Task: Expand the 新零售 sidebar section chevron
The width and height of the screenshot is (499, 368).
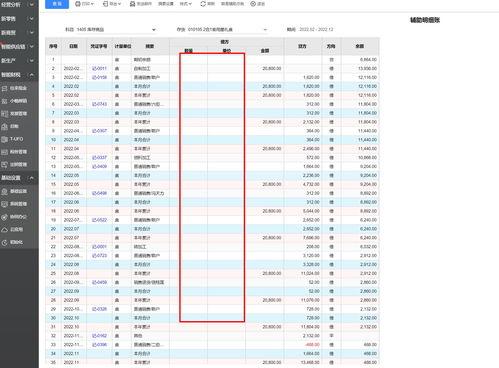Action: tap(32, 19)
